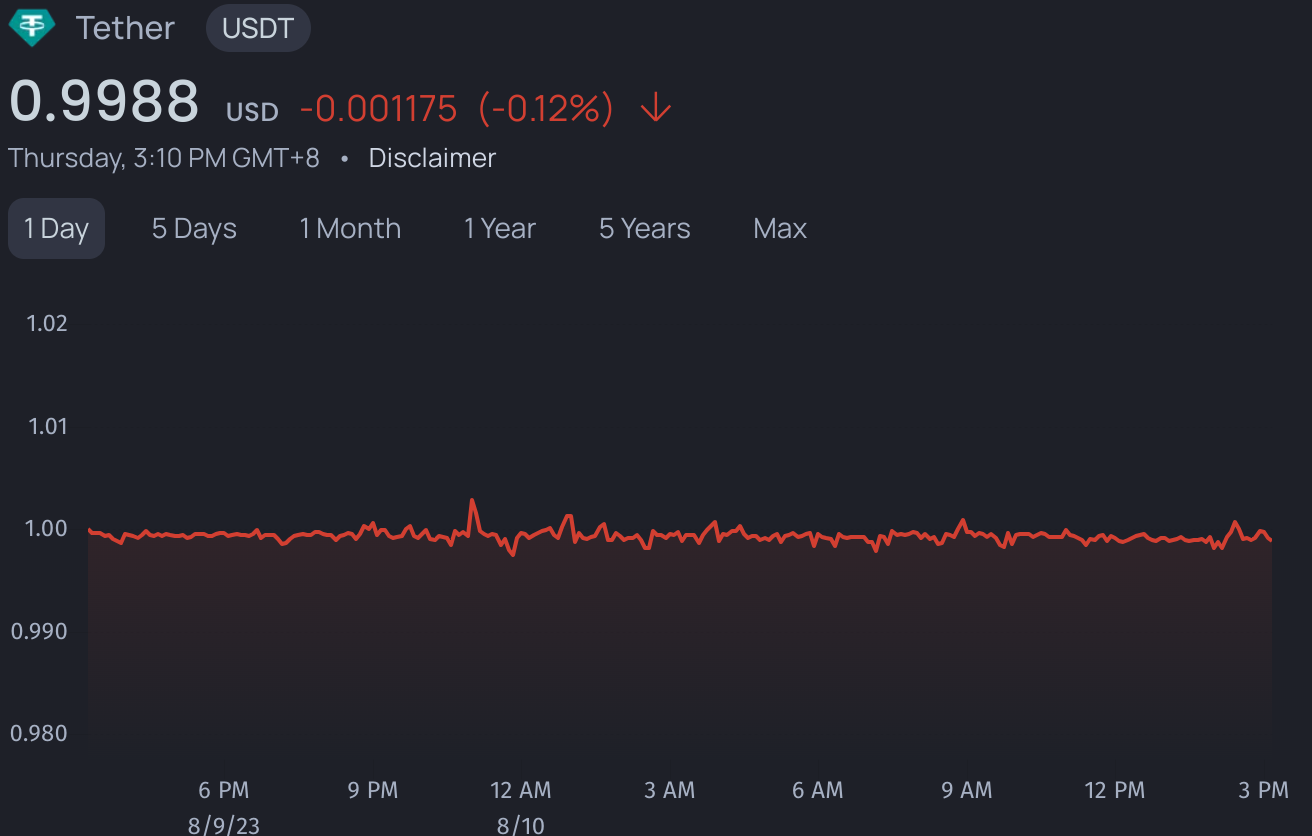The height and width of the screenshot is (836, 1312).
Task: Click the 3 AM x-axis label
Action: [670, 790]
